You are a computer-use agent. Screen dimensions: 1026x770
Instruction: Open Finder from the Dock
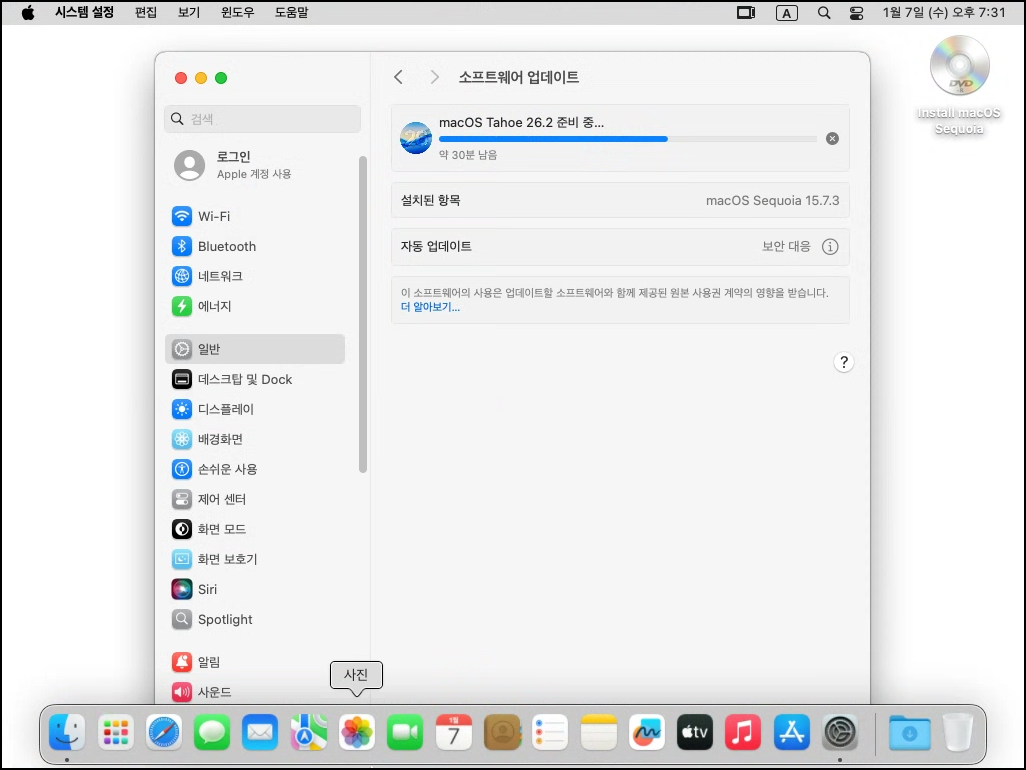pos(67,732)
